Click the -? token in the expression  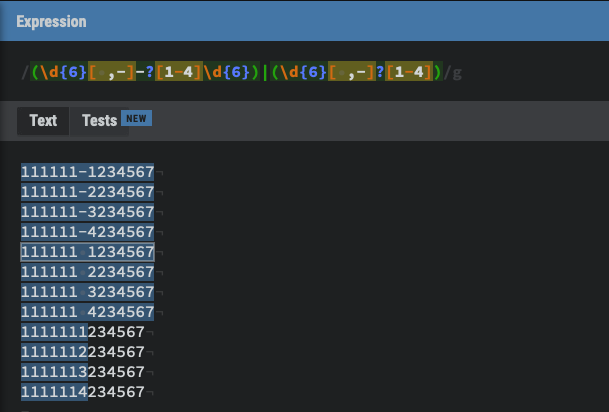pos(145,72)
